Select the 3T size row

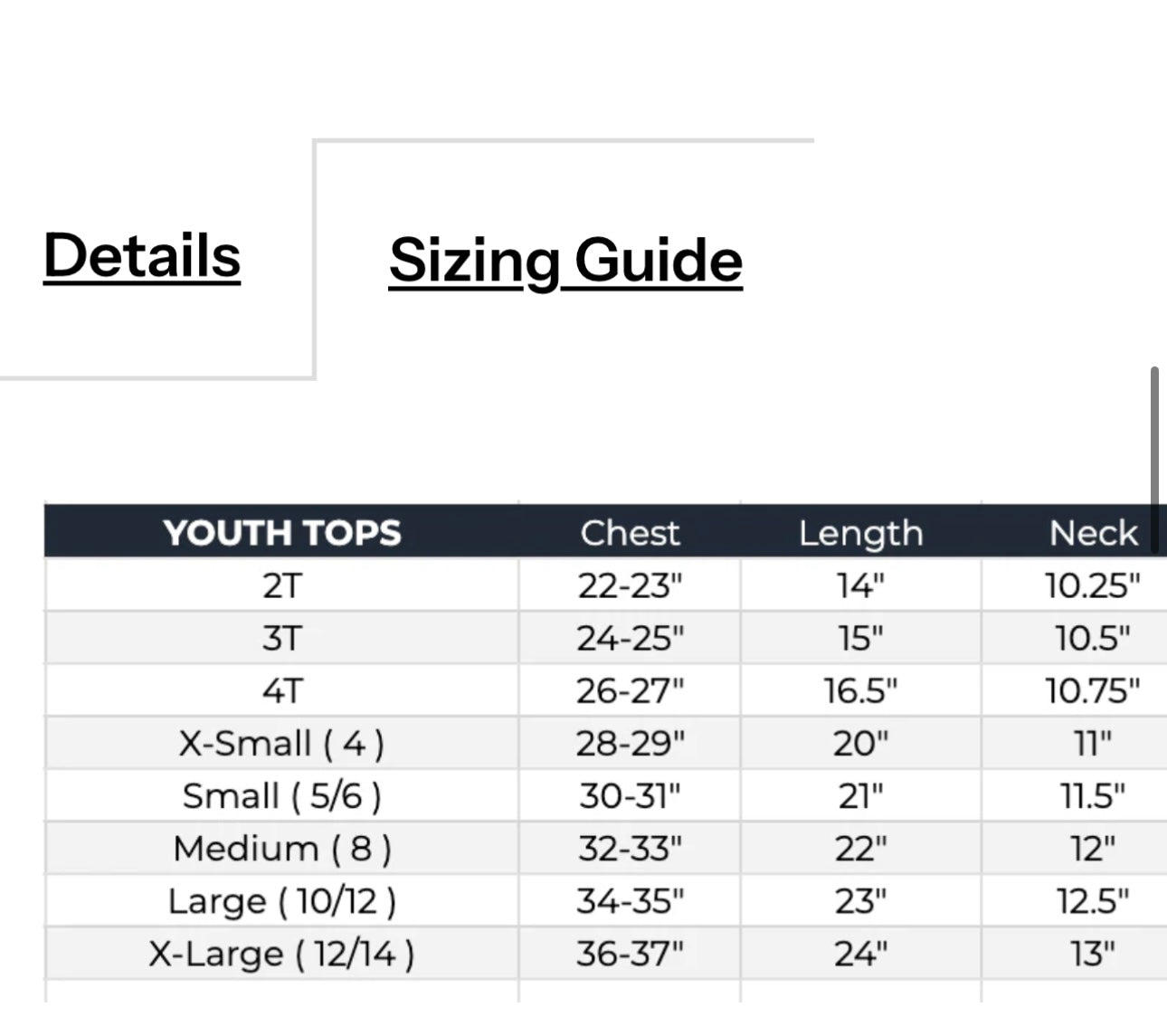(x=281, y=637)
